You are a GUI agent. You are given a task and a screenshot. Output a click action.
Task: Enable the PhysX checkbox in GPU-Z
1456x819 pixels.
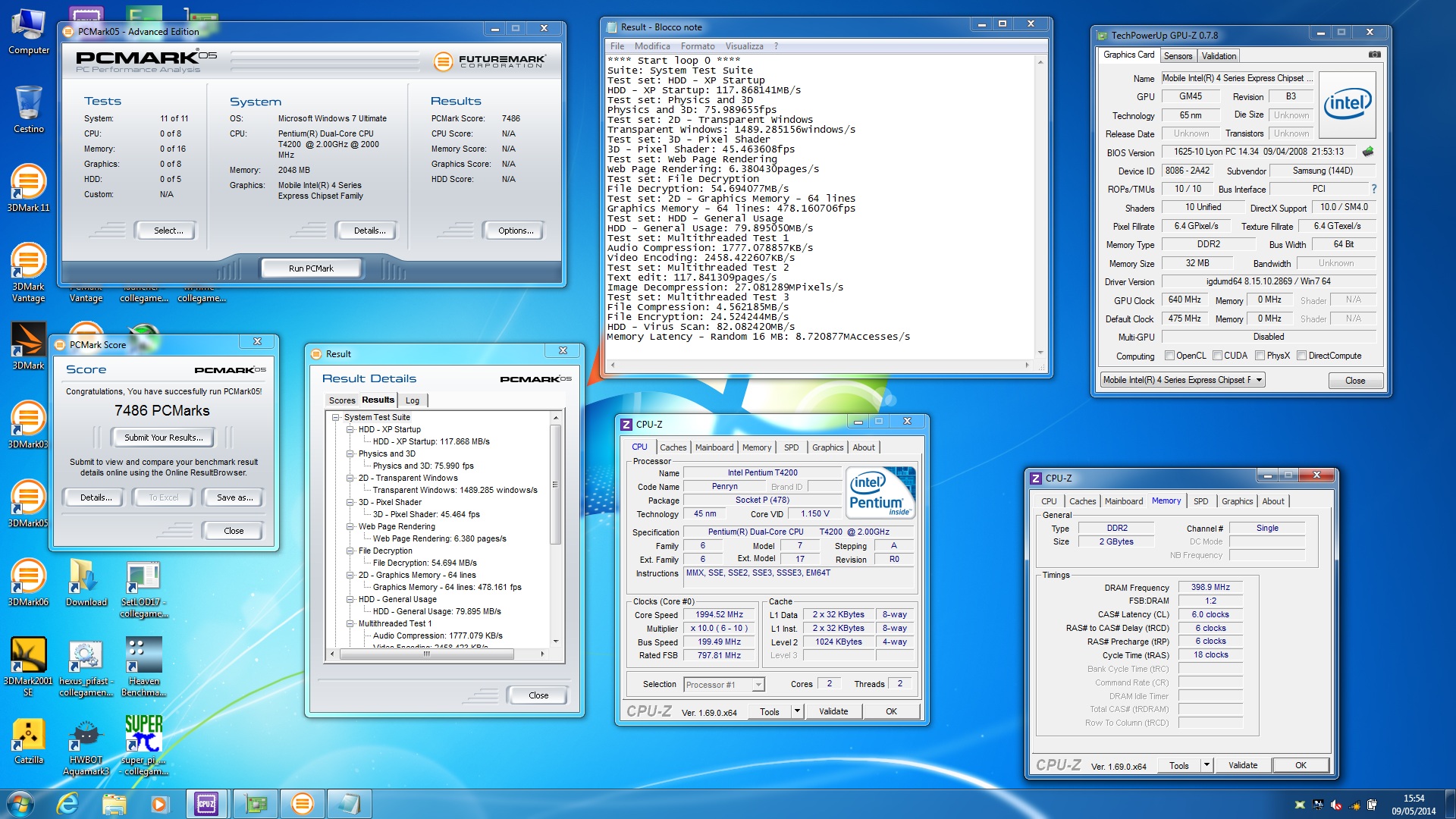pyautogui.click(x=1260, y=356)
